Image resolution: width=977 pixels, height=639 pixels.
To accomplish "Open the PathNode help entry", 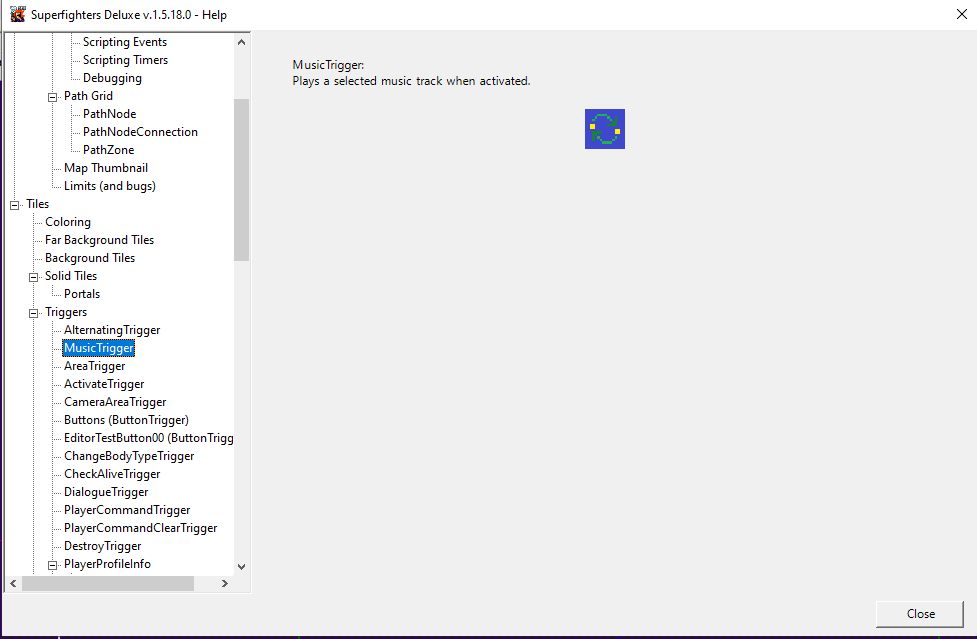I will click(x=109, y=114).
